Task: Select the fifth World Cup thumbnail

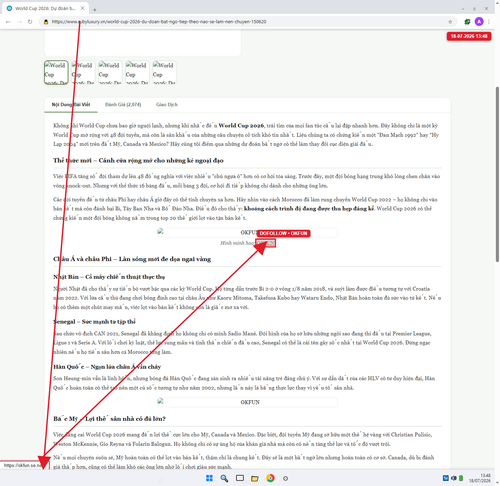Action: click(x=164, y=72)
